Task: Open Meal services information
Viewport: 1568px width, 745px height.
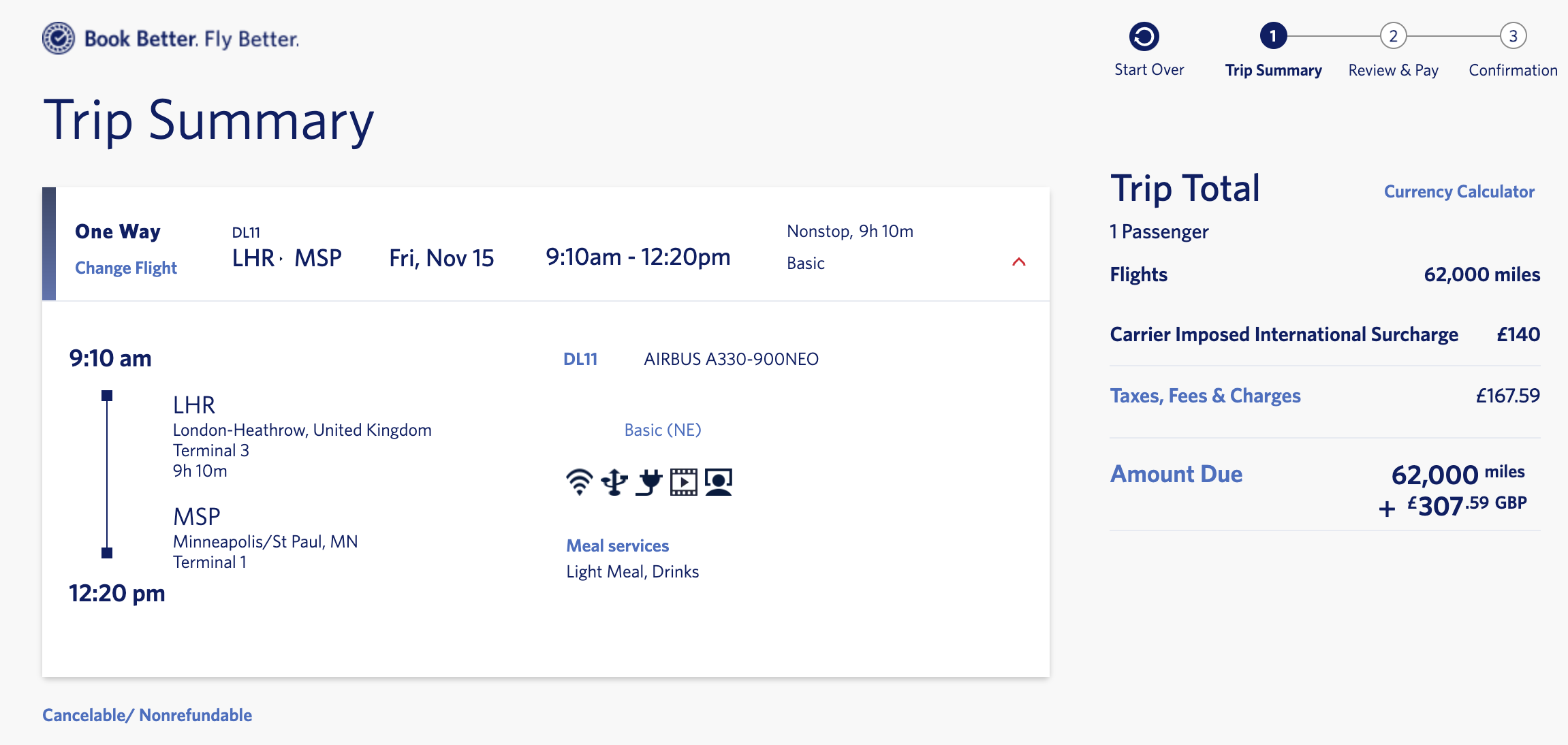Action: (x=618, y=545)
